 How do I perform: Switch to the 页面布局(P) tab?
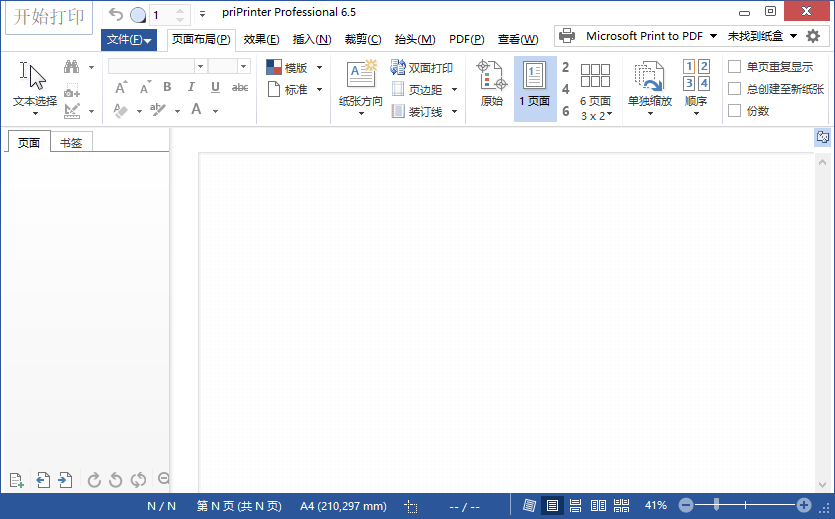(201, 39)
